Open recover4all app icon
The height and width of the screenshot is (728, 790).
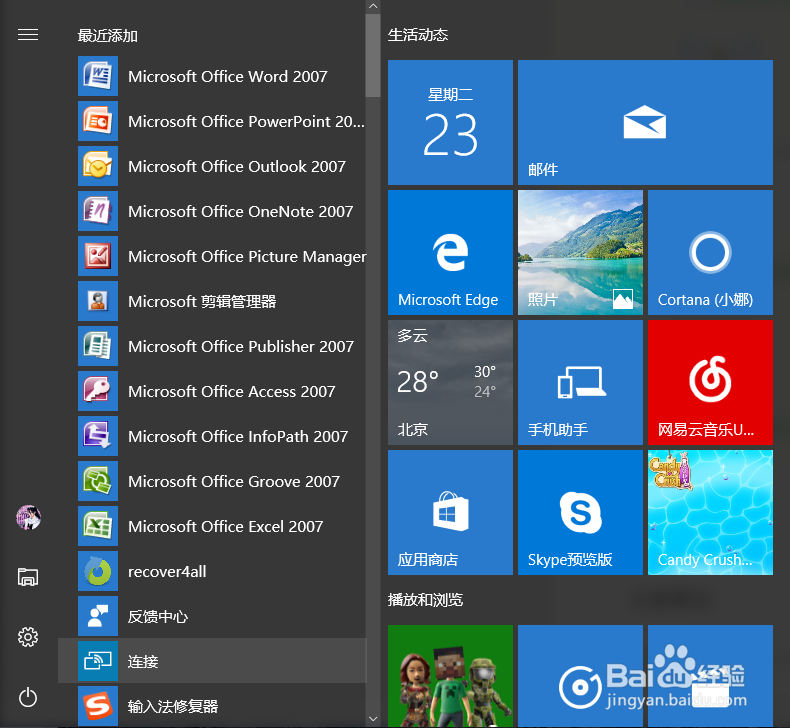[98, 571]
